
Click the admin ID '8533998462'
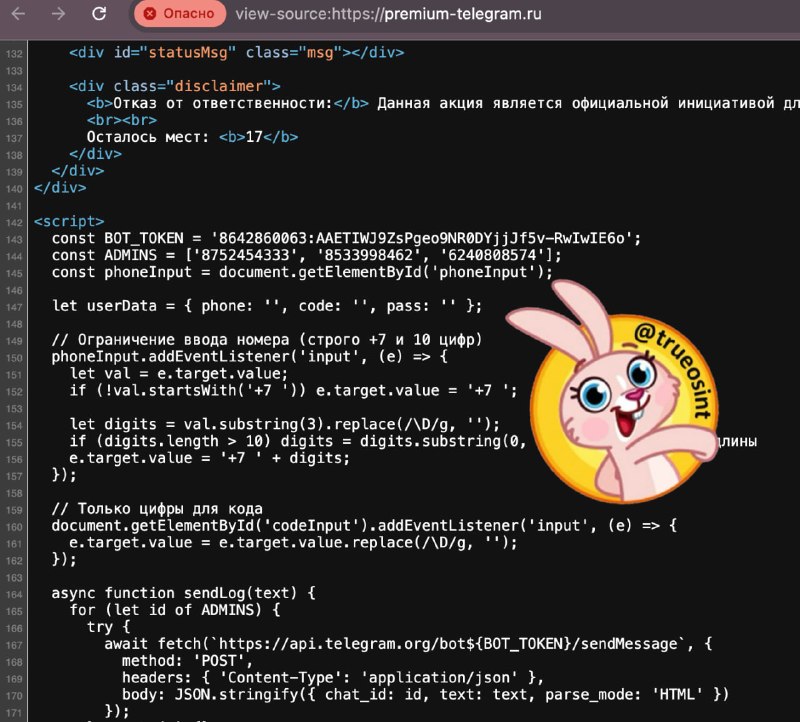coord(368,255)
